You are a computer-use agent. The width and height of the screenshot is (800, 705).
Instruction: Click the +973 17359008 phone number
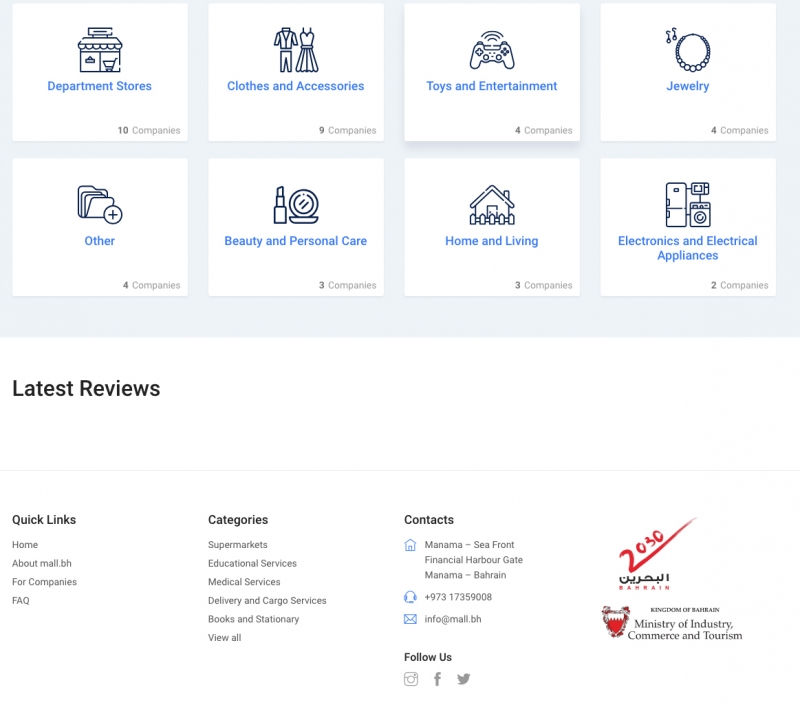[458, 597]
